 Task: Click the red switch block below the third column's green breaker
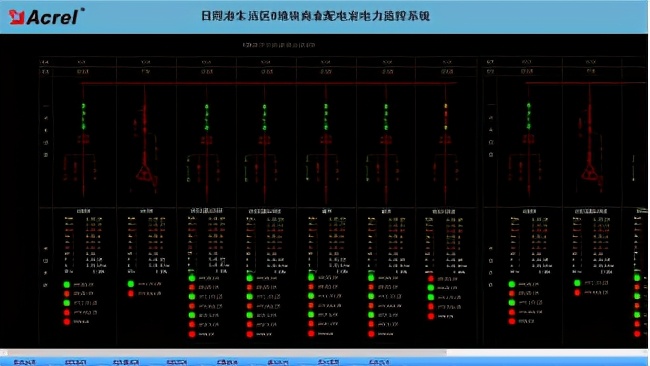[x=206, y=140]
